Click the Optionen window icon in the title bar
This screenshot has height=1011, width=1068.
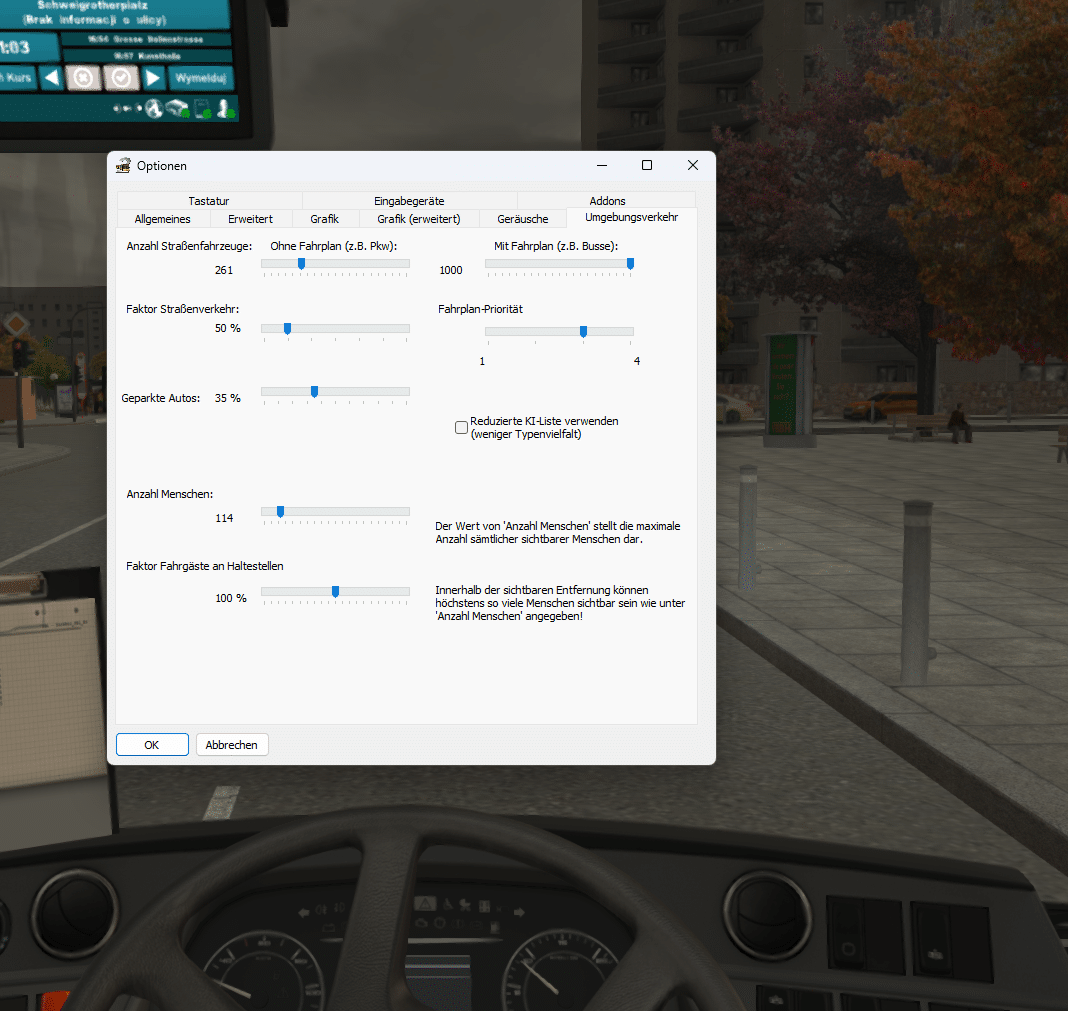[x=124, y=166]
